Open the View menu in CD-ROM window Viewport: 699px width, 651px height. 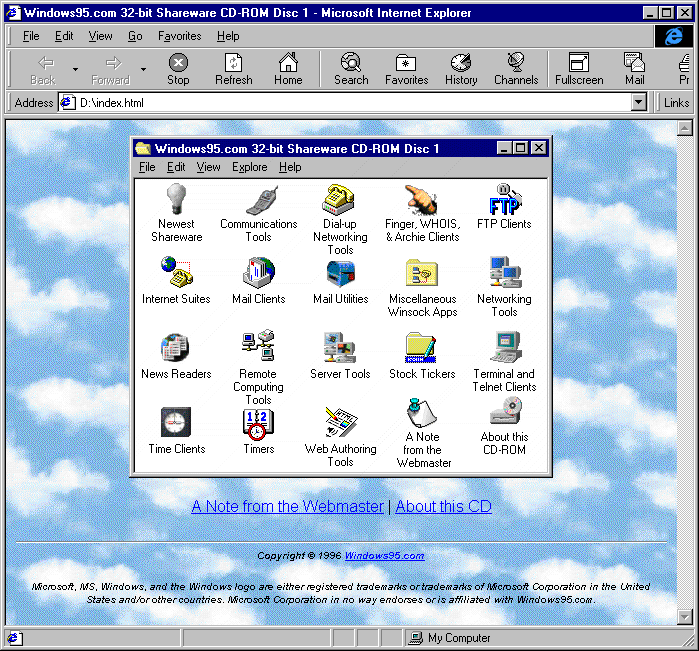pos(209,167)
